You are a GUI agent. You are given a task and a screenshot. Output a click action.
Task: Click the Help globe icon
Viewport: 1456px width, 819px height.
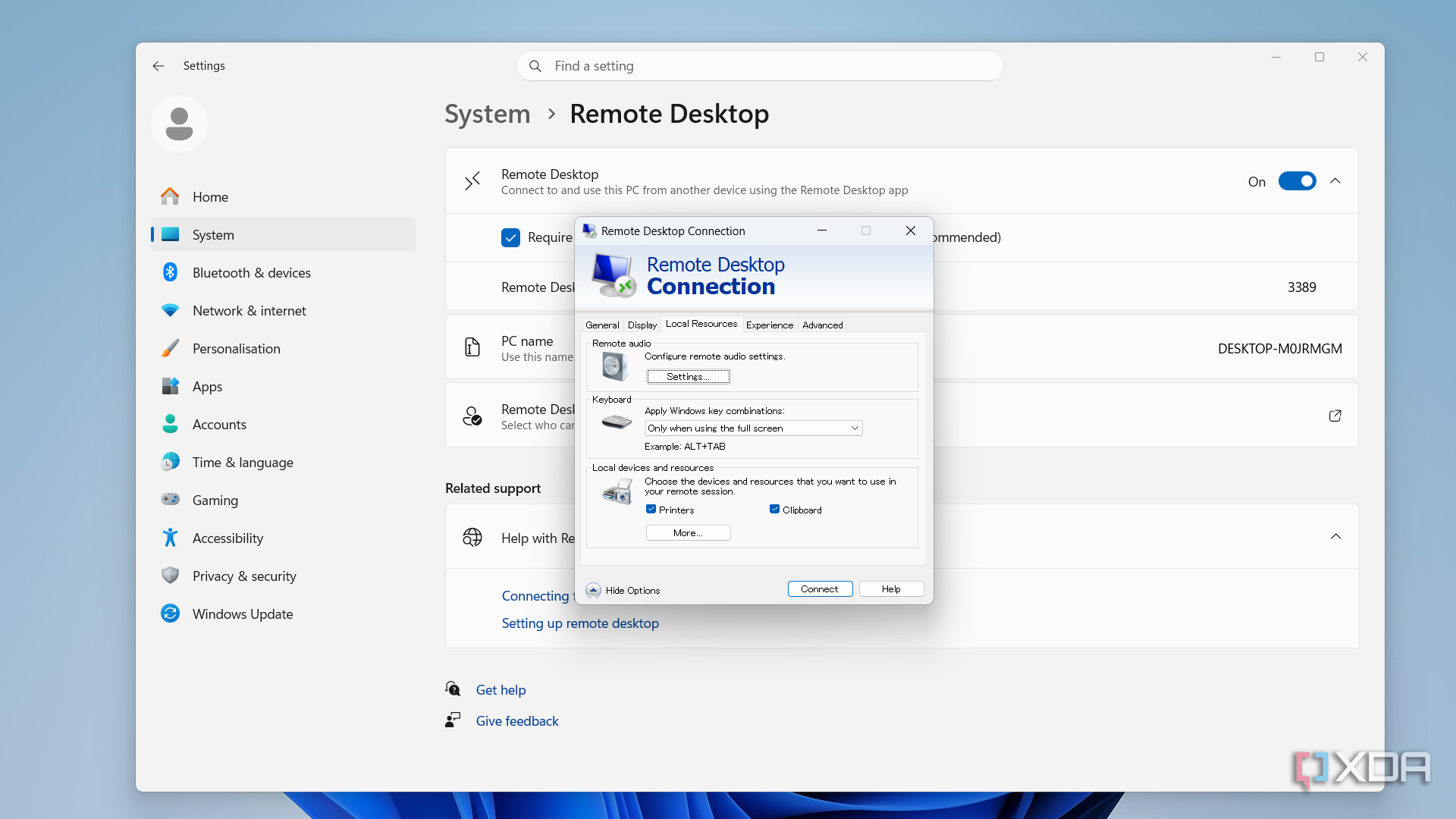click(x=472, y=537)
